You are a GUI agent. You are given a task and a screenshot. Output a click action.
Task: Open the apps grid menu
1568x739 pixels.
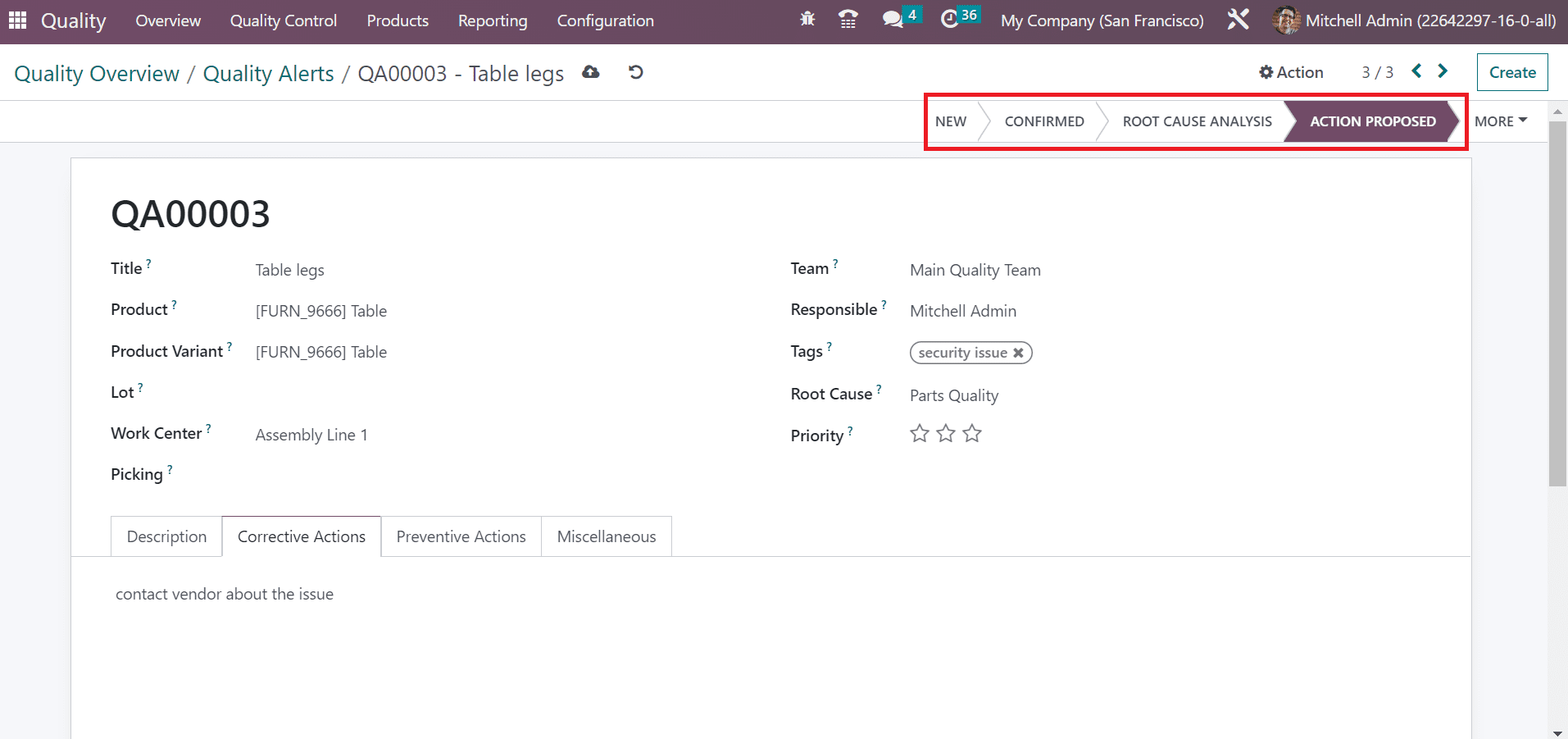[x=17, y=20]
